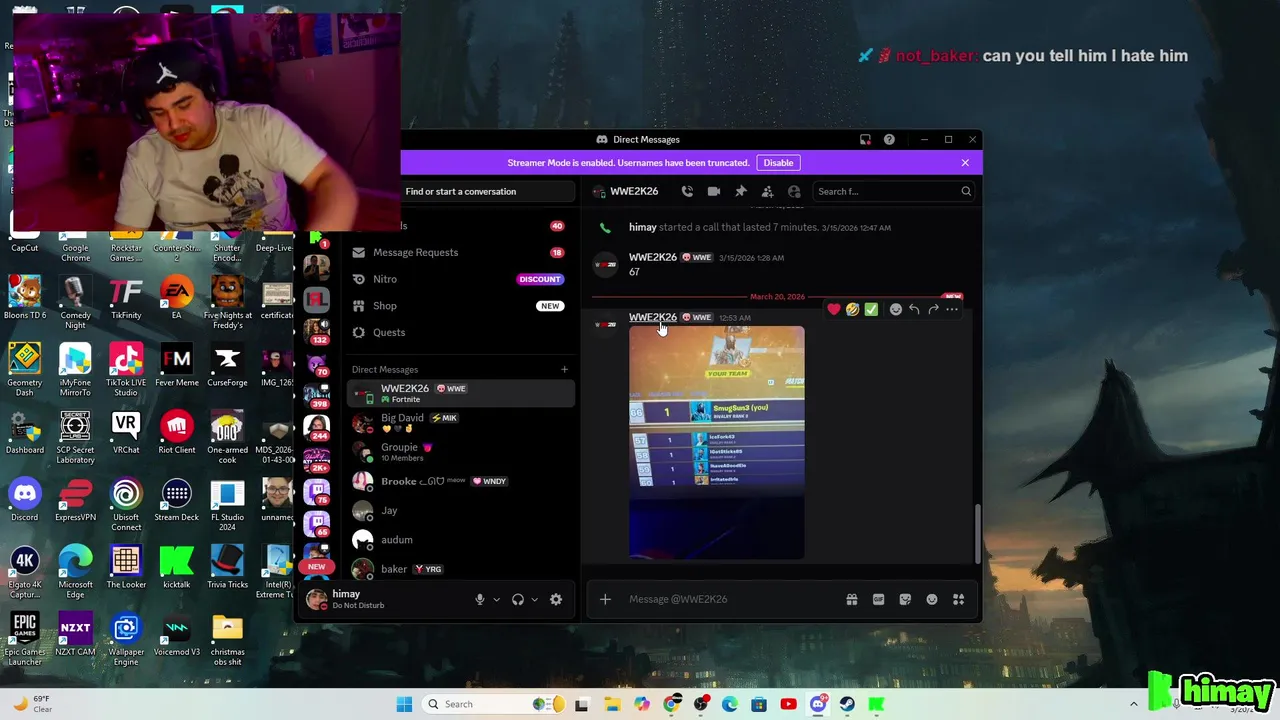
Task: Open File Explorer from the taskbar
Action: click(x=612, y=704)
